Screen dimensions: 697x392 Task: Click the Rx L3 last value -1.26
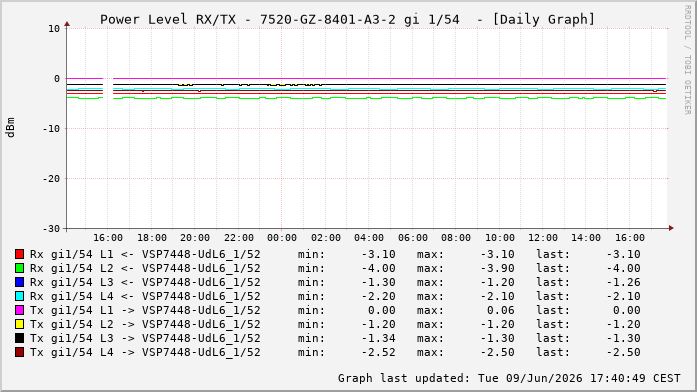click(x=624, y=282)
